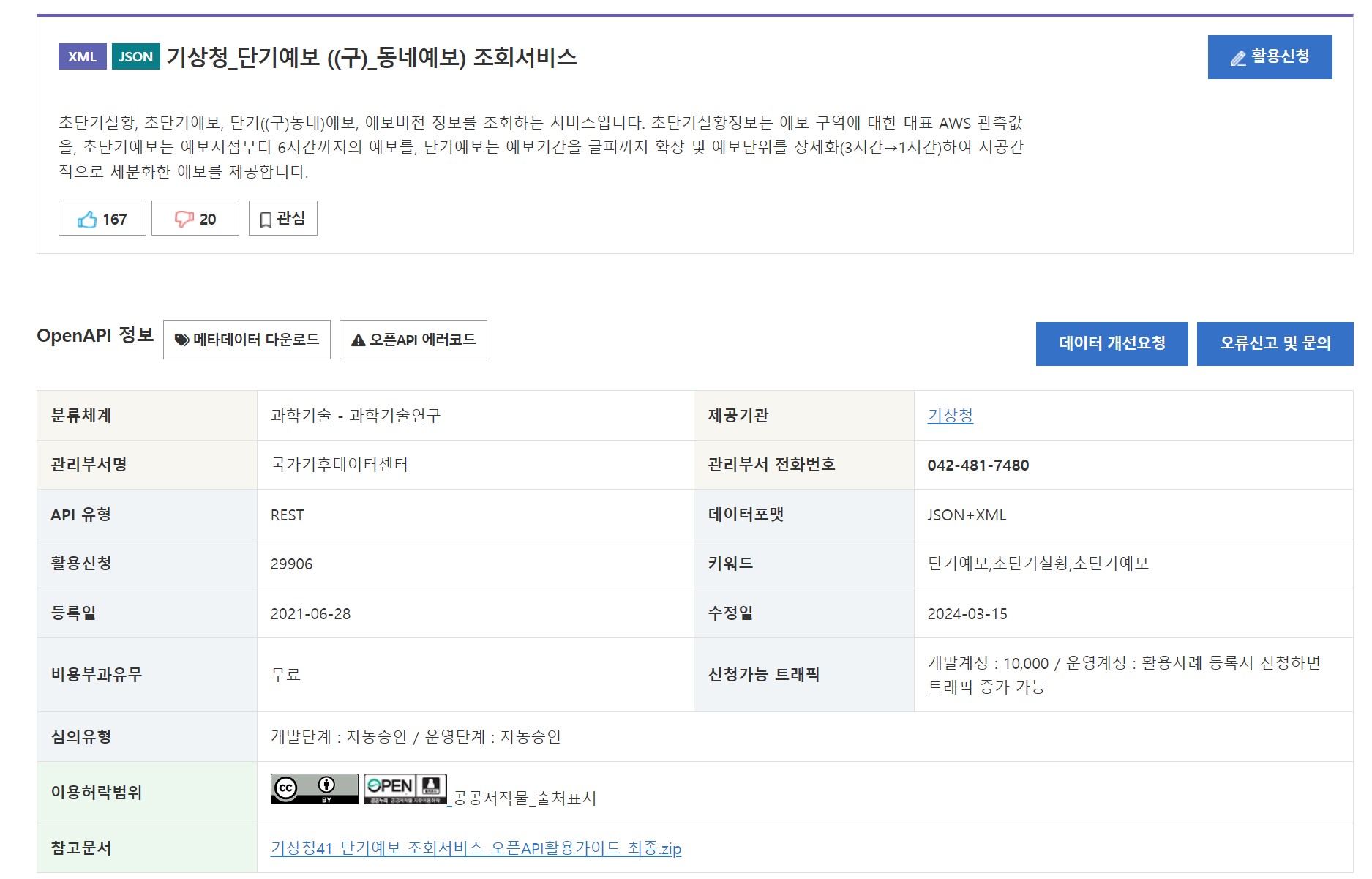Open the 기상청 provider link
The image size is (1372, 879).
[951, 416]
